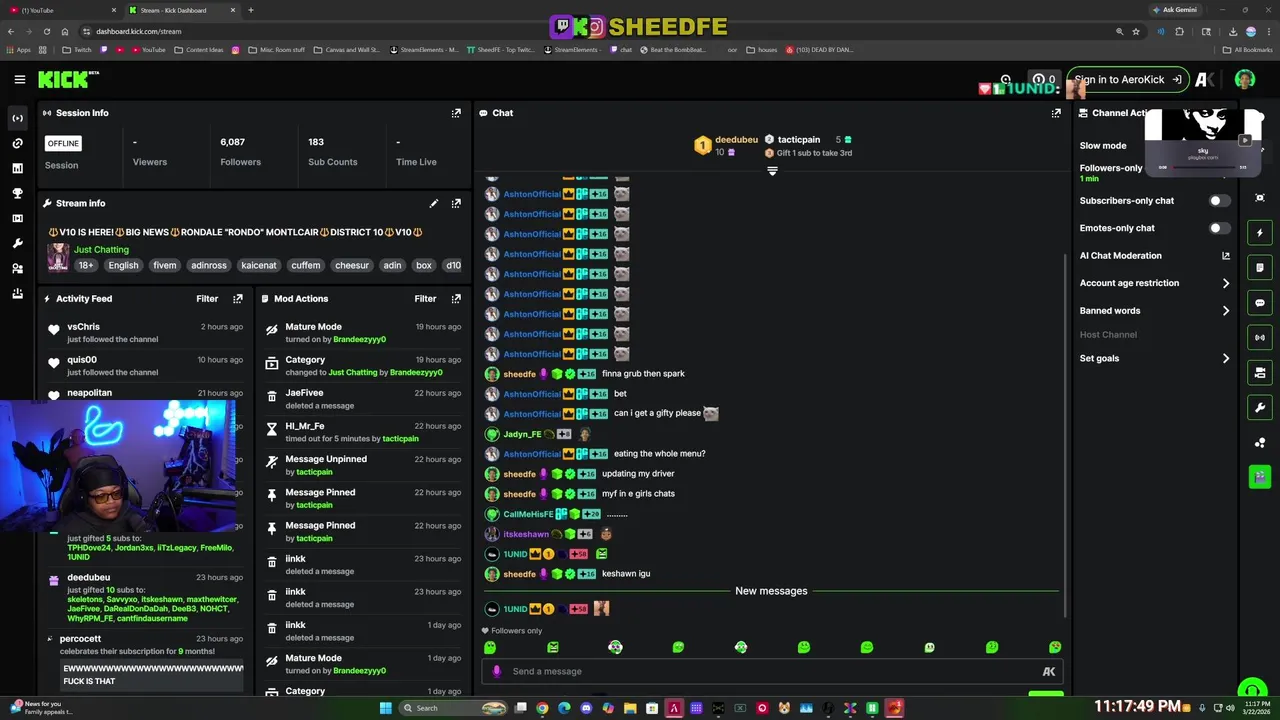Screen dimensions: 1280x720
Task: Toggle Subscribers-only chat switch
Action: pyautogui.click(x=1219, y=201)
